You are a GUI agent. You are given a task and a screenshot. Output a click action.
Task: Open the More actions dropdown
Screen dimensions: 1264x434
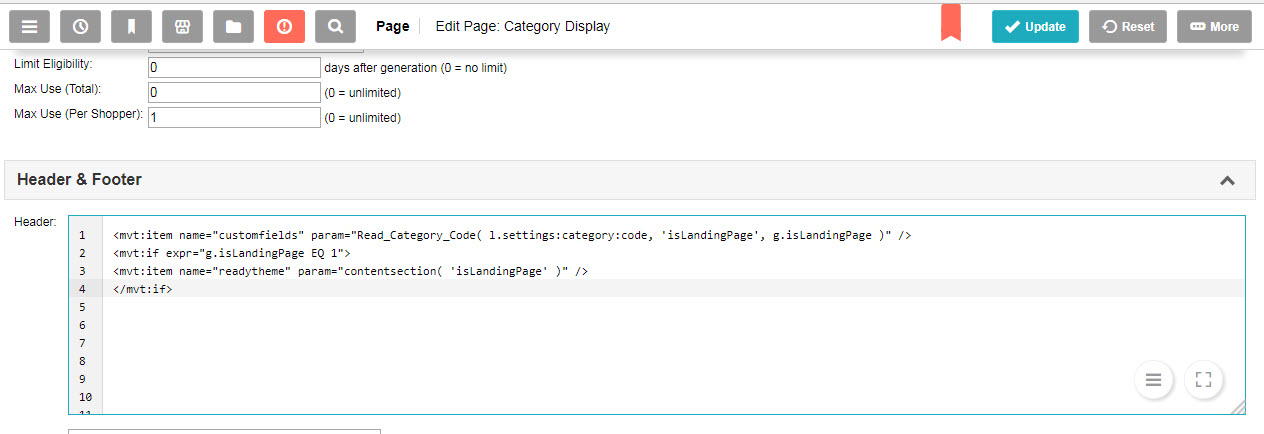pyautogui.click(x=1214, y=27)
